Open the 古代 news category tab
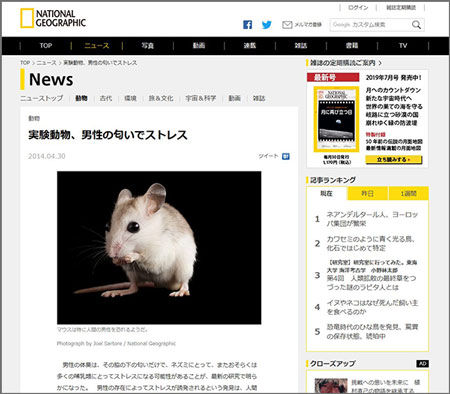Viewport: 450px width, 394px height. (x=106, y=98)
